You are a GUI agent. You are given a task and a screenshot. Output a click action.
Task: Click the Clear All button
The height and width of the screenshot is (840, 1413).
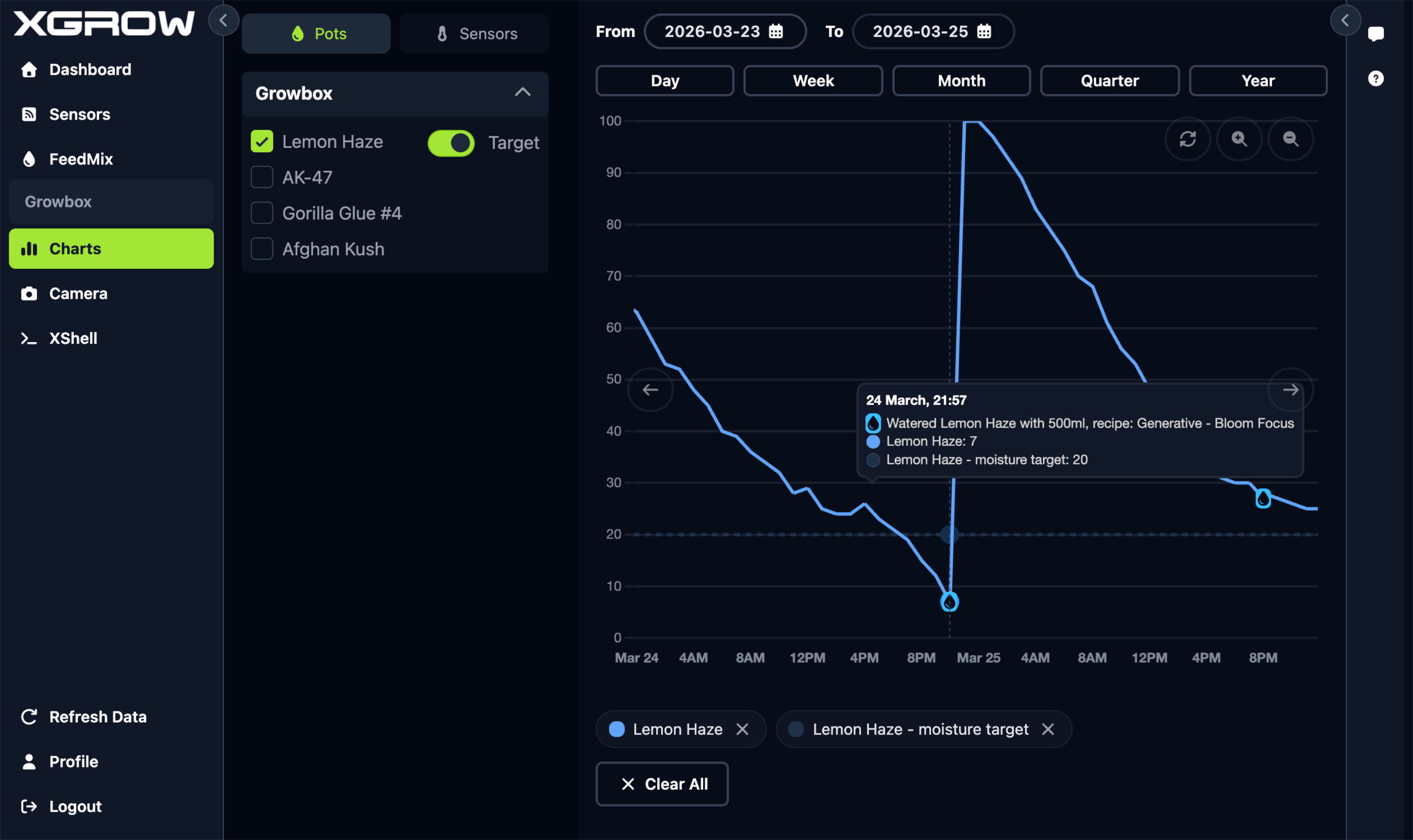click(662, 784)
